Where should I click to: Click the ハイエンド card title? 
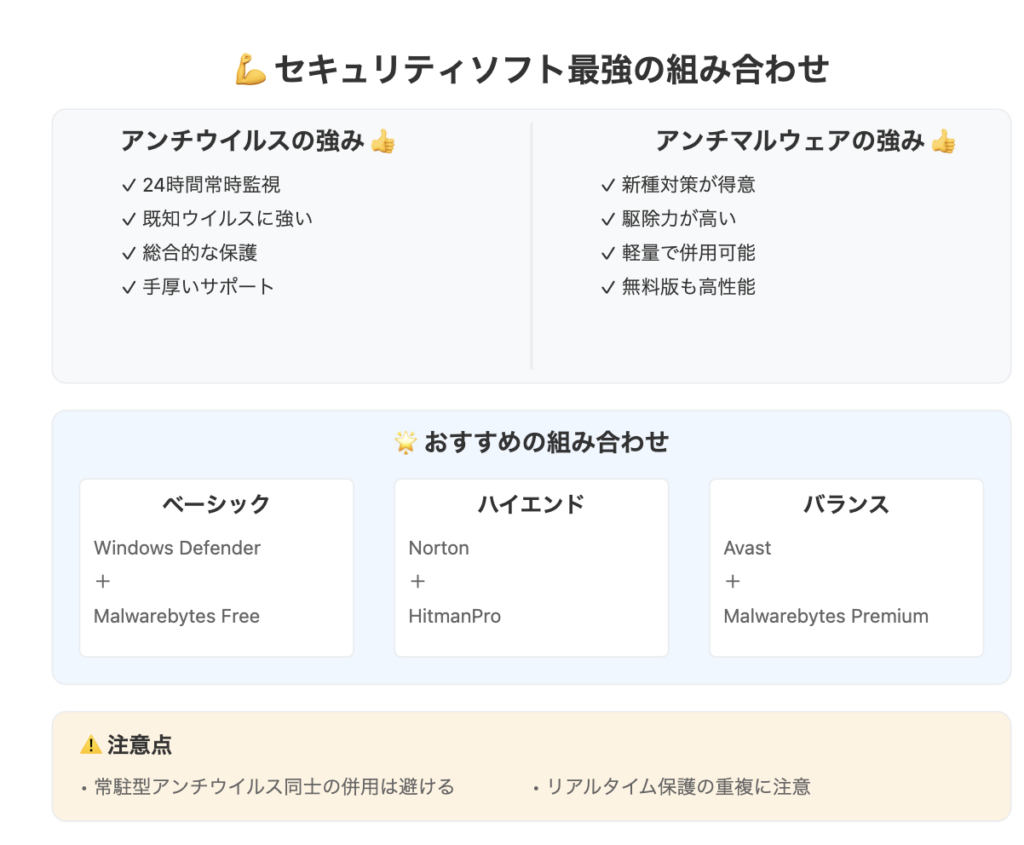pyautogui.click(x=531, y=504)
